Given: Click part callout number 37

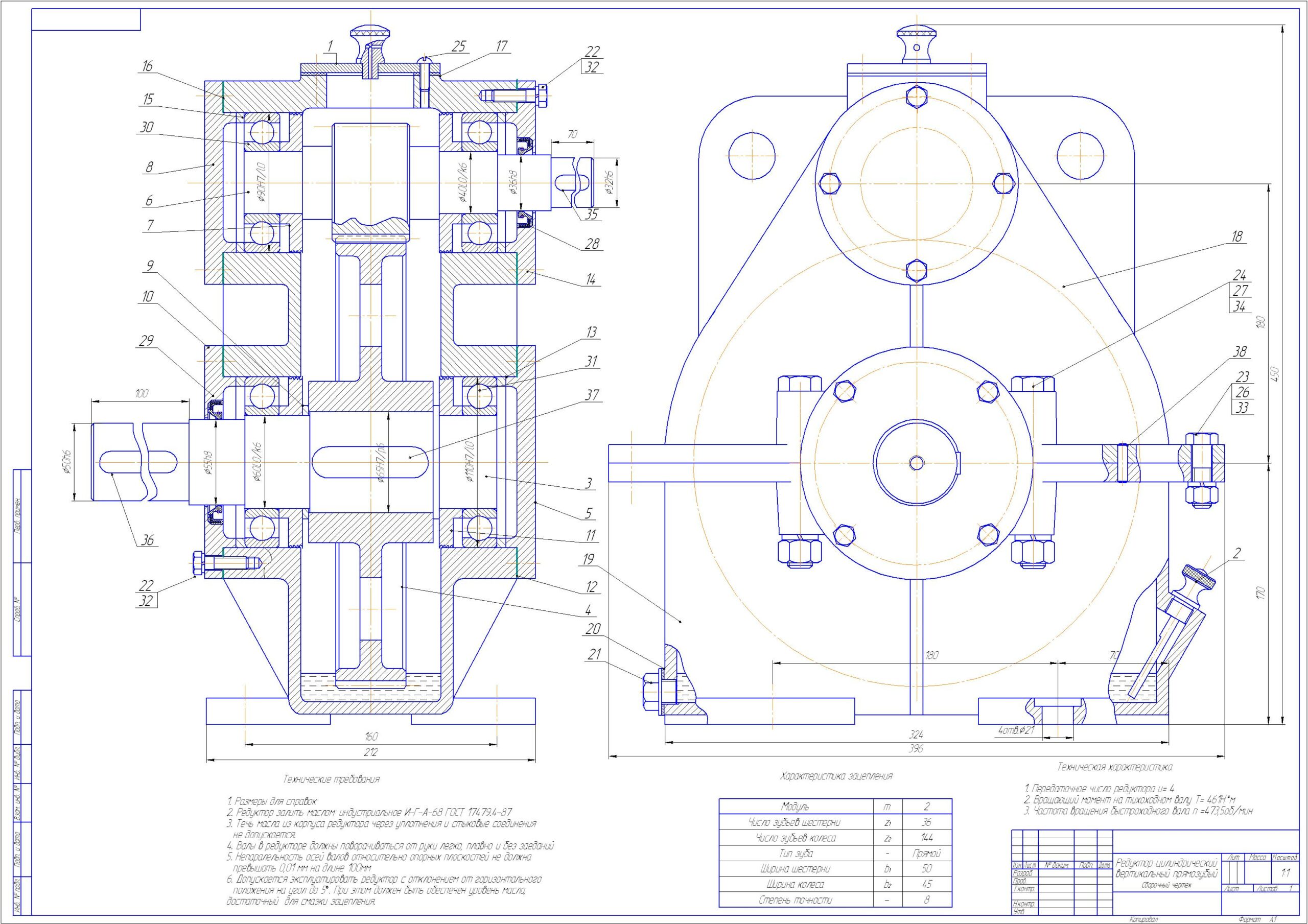Looking at the screenshot, I should [592, 394].
